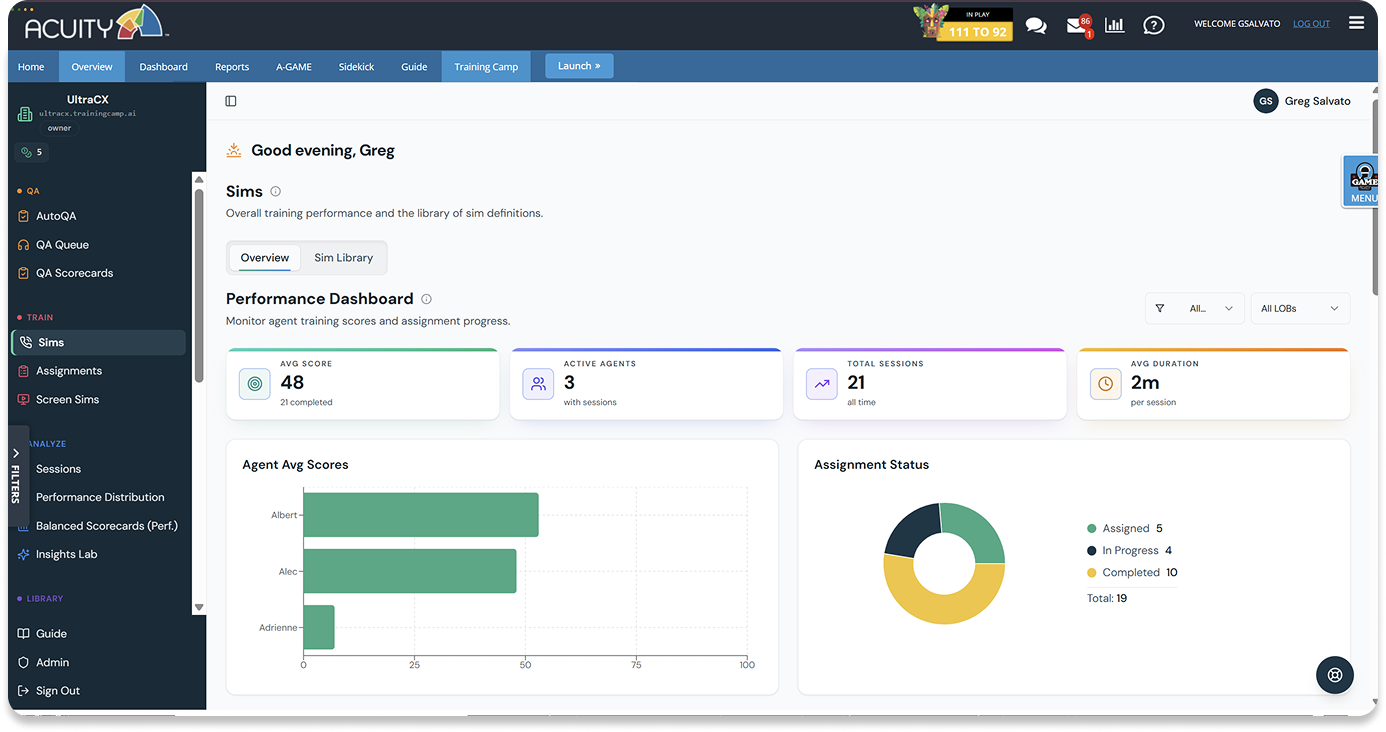The width and height of the screenshot is (1386, 732).
Task: Open the filter All dropdown
Action: point(1195,308)
